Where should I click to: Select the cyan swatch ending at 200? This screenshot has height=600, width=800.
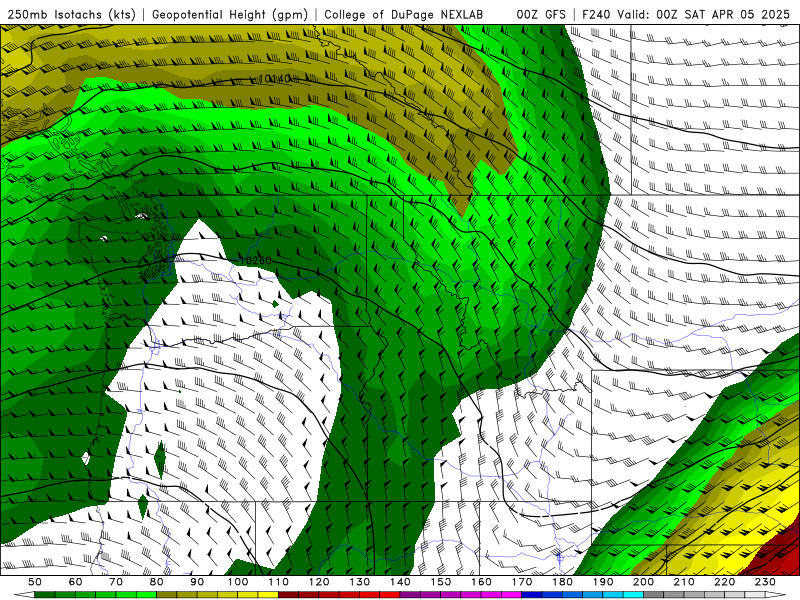(x=633, y=595)
